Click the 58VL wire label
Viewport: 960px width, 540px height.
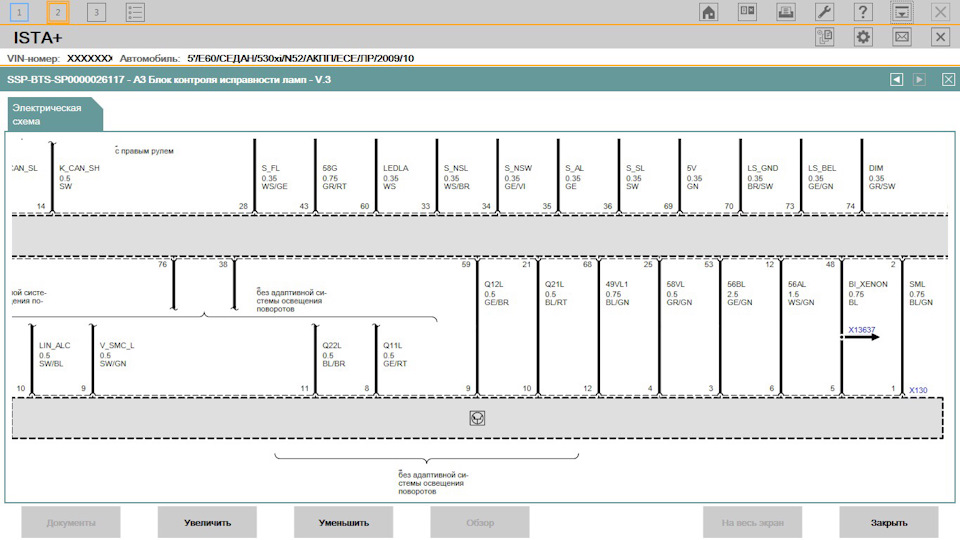pos(675,284)
